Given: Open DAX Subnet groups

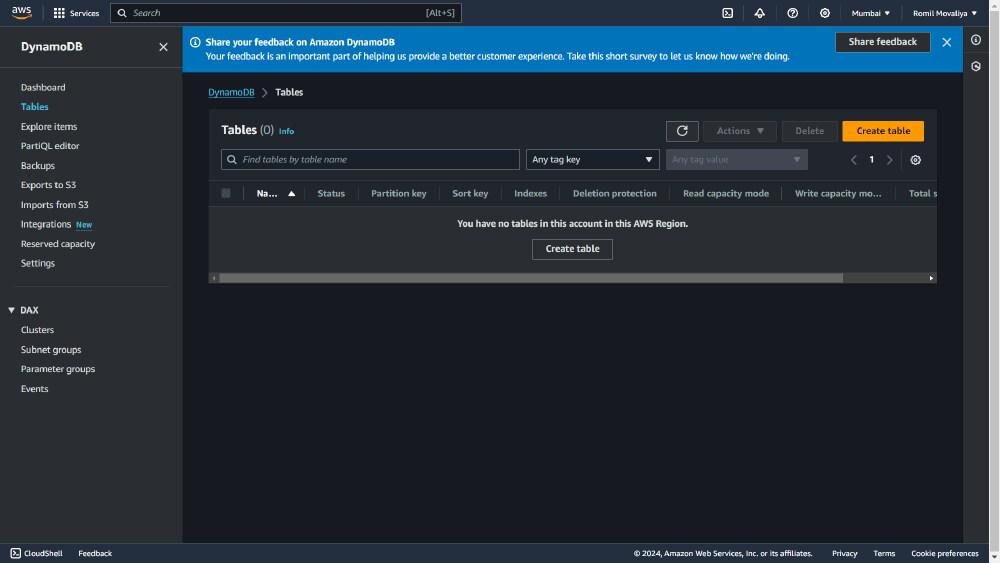Looking at the screenshot, I should [50, 349].
